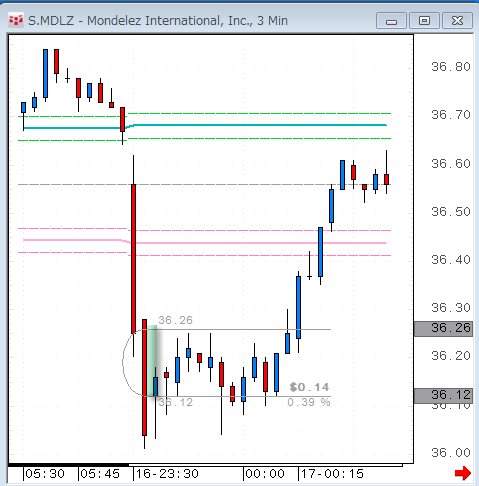Click the 36.60 price axis label
The width and height of the screenshot is (479, 486).
[x=451, y=164]
